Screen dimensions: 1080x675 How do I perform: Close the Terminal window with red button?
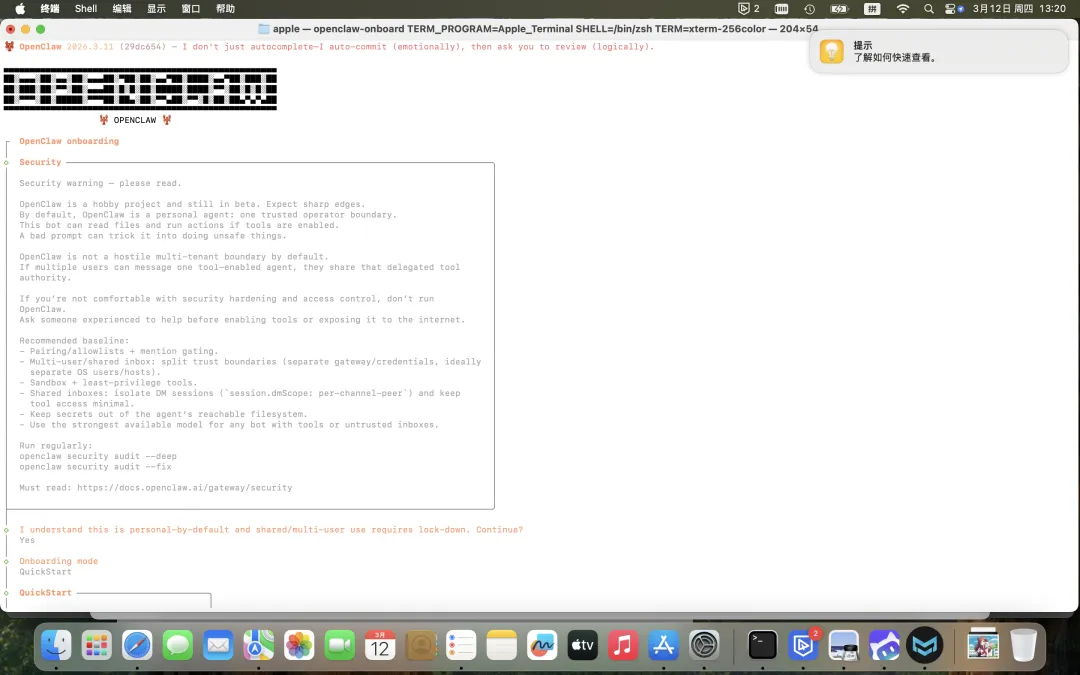pyautogui.click(x=10, y=29)
